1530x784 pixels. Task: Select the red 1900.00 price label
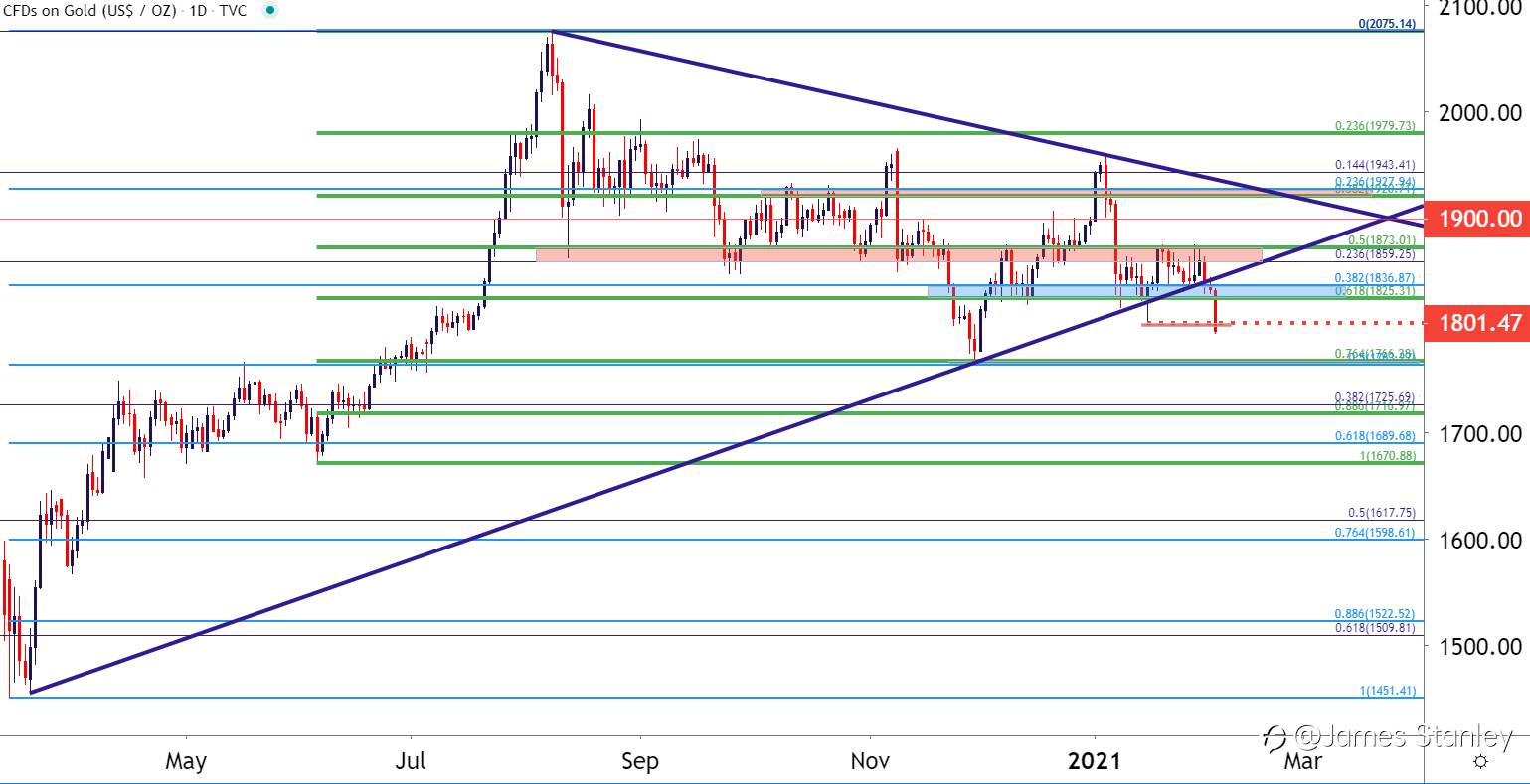click(1476, 218)
